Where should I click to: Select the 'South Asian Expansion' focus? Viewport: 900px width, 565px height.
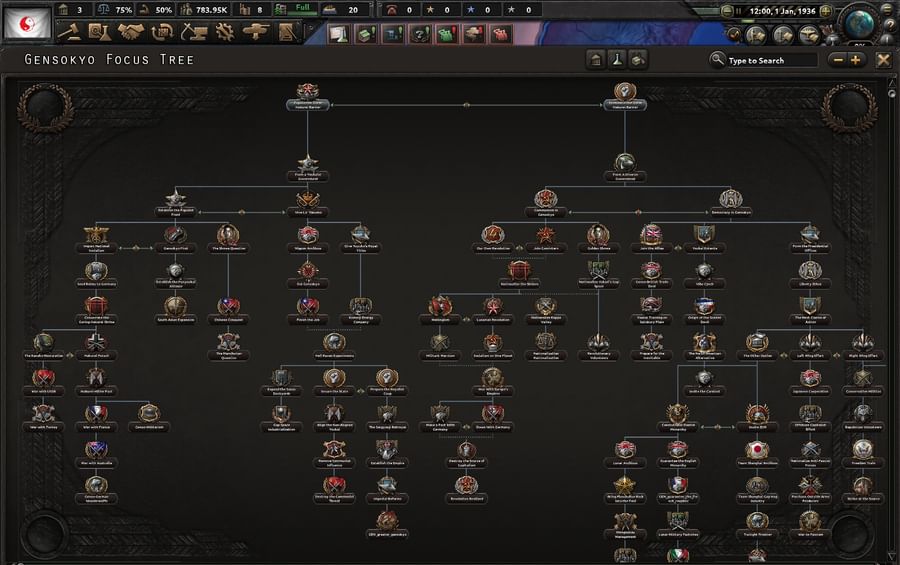[176, 311]
